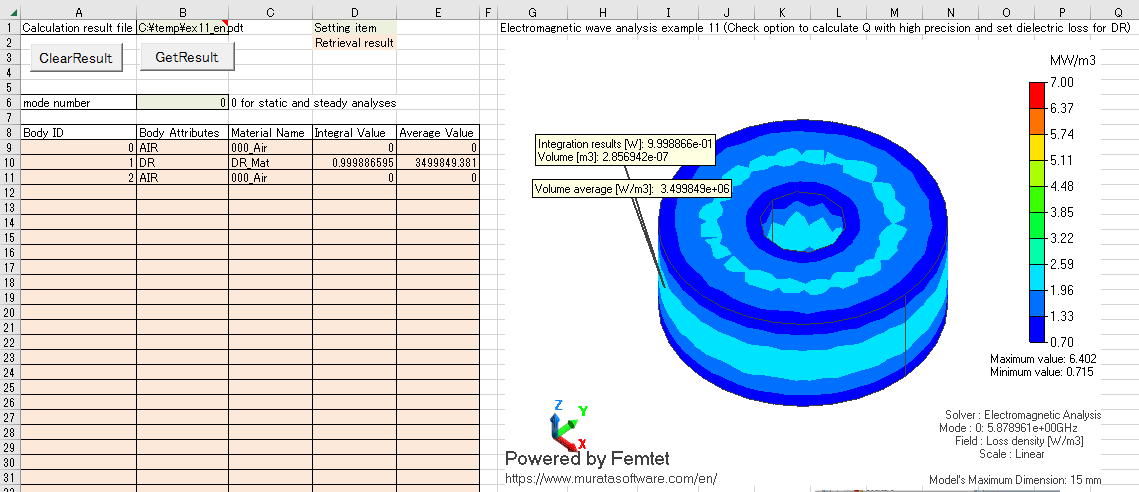Click the Body ID header cell
This screenshot has width=1139, height=492.
[78, 132]
